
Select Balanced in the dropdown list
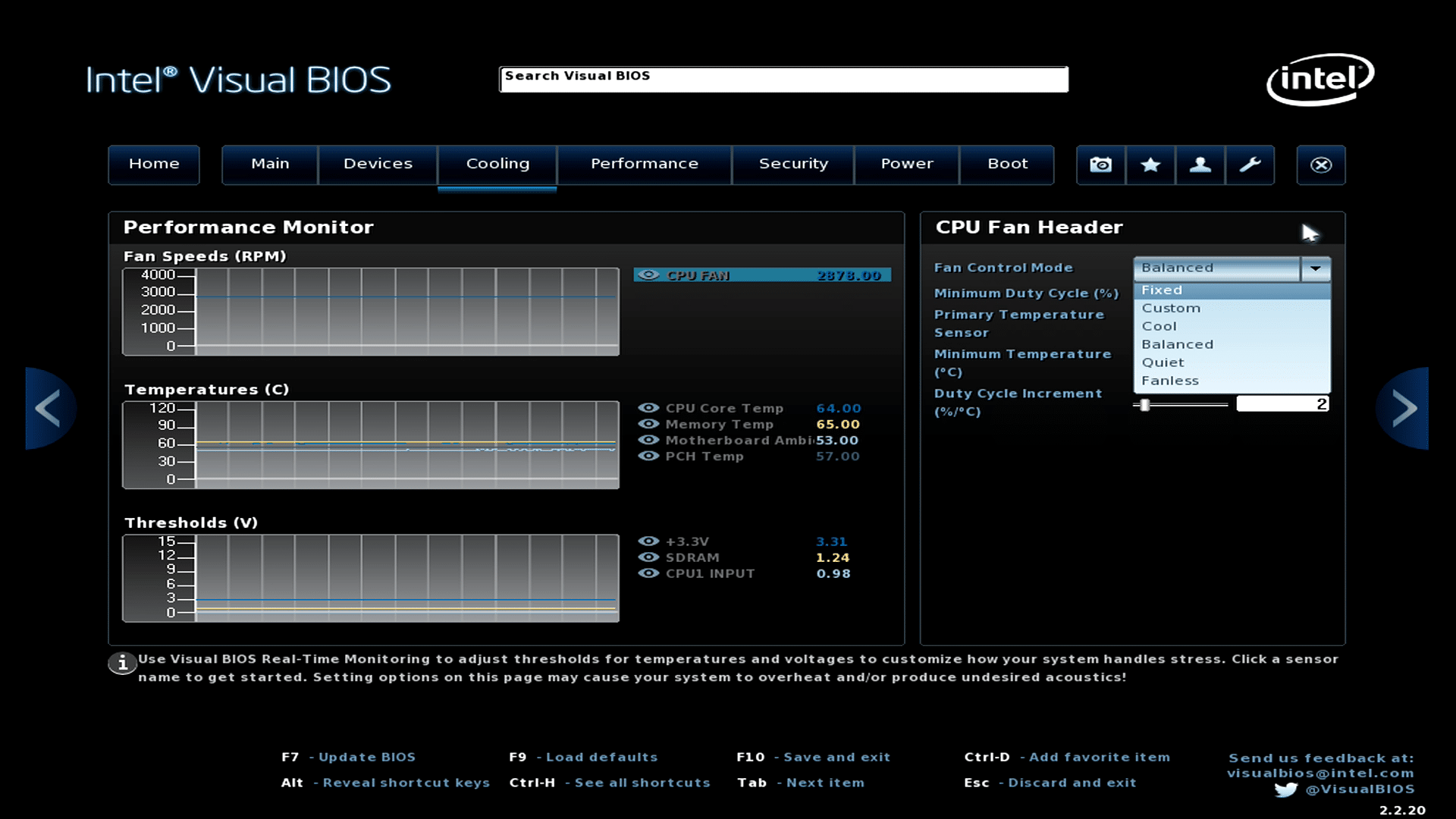tap(1232, 344)
